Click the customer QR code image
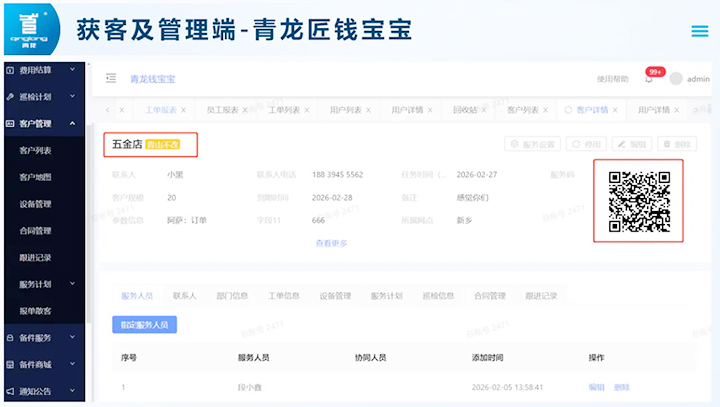The image size is (720, 407). [x=639, y=201]
